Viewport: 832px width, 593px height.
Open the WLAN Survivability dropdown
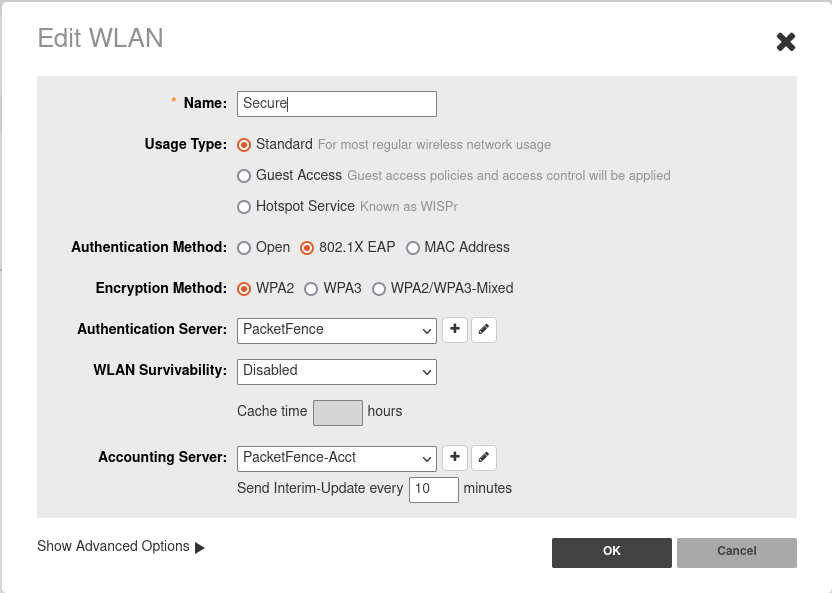point(336,371)
